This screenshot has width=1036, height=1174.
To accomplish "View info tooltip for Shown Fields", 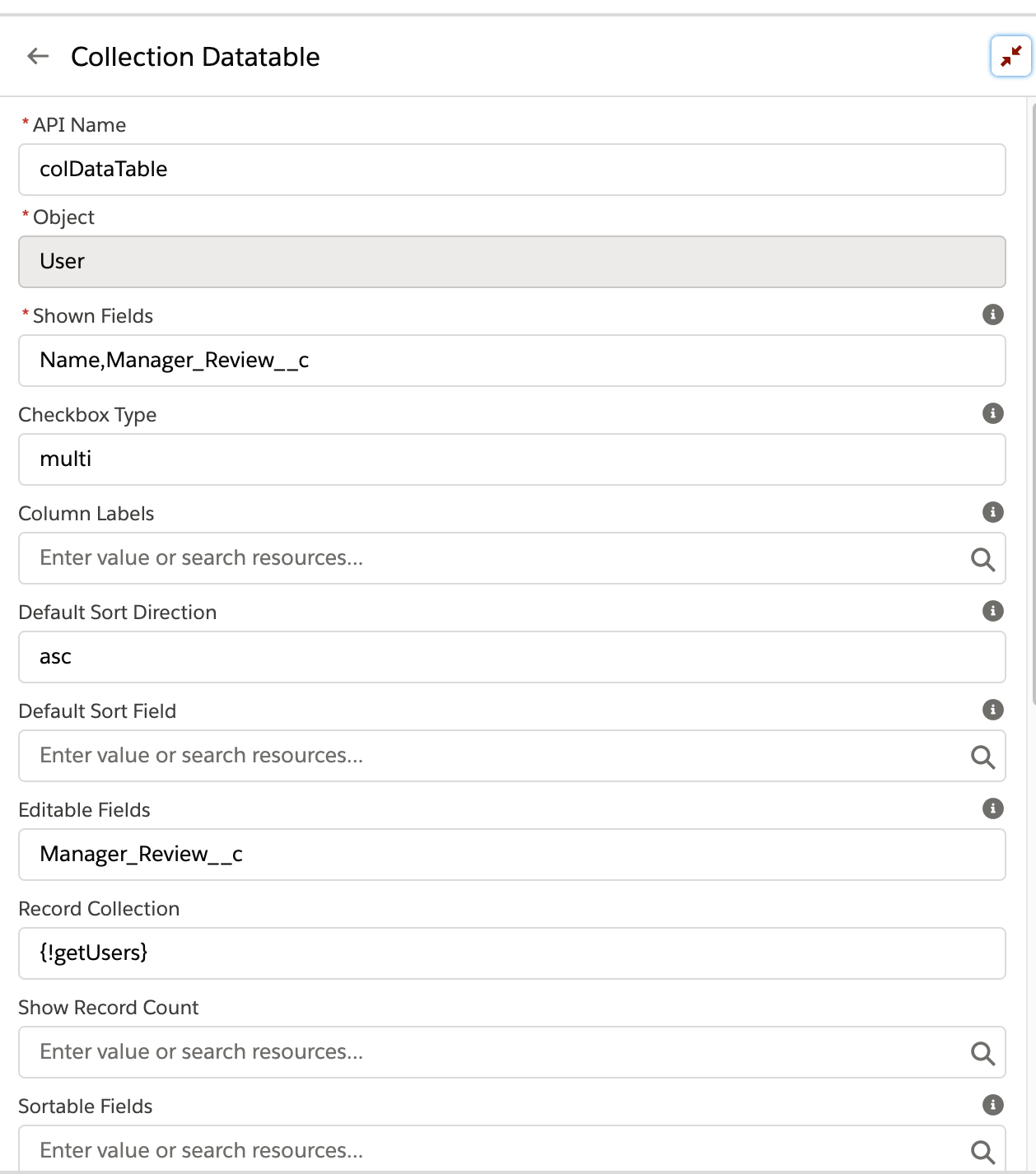I will click(993, 315).
